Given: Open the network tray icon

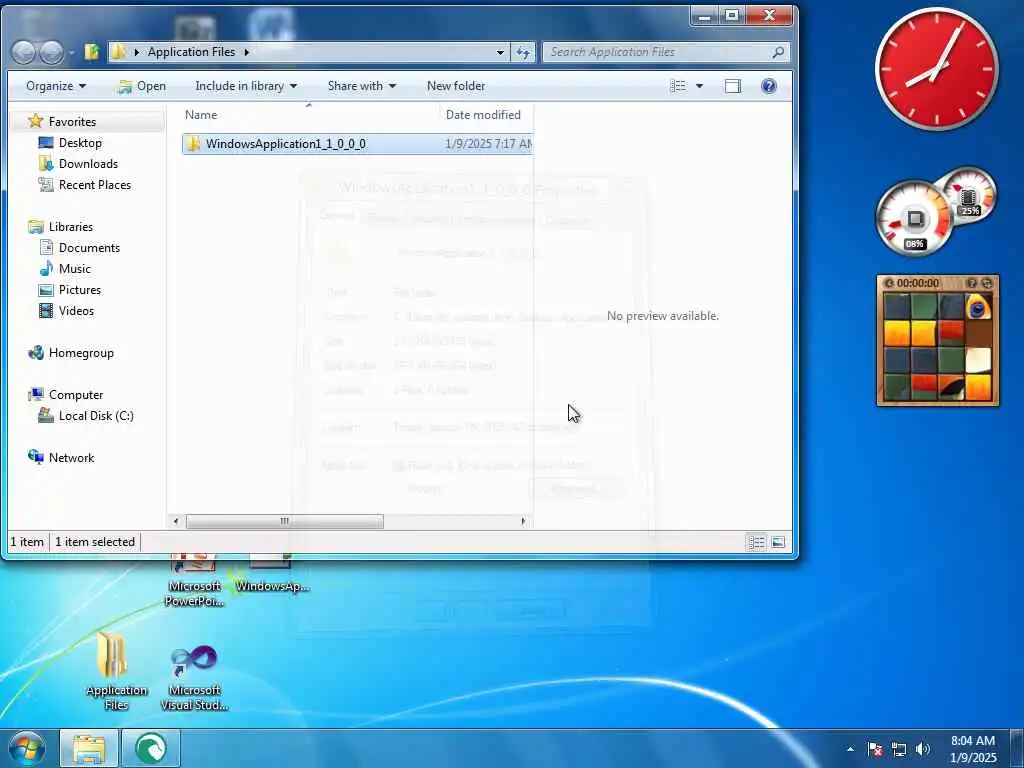Looking at the screenshot, I should [x=899, y=749].
